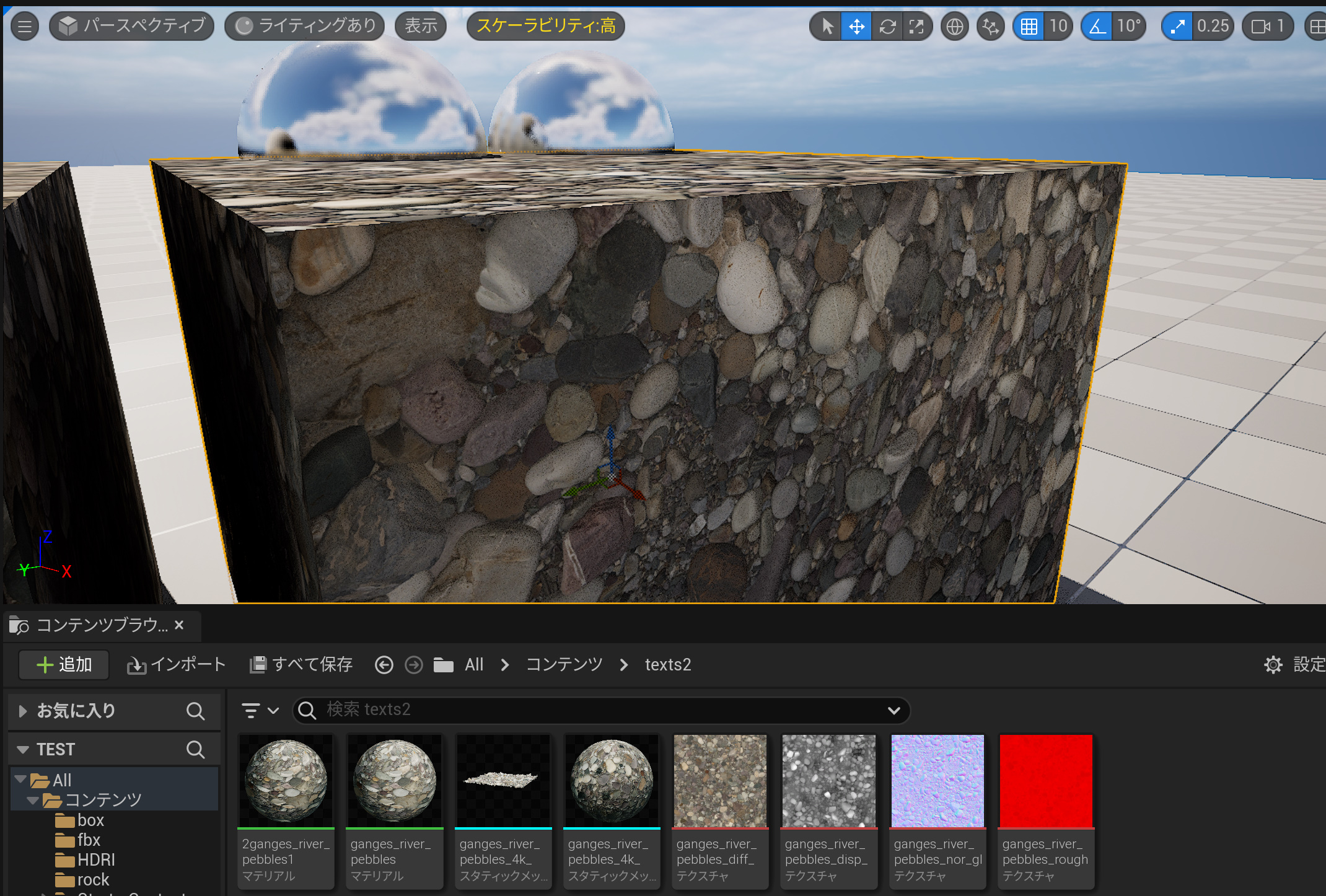Viewport: 1326px width, 896px height.
Task: Select the translate (move) transform tool
Action: (856, 27)
